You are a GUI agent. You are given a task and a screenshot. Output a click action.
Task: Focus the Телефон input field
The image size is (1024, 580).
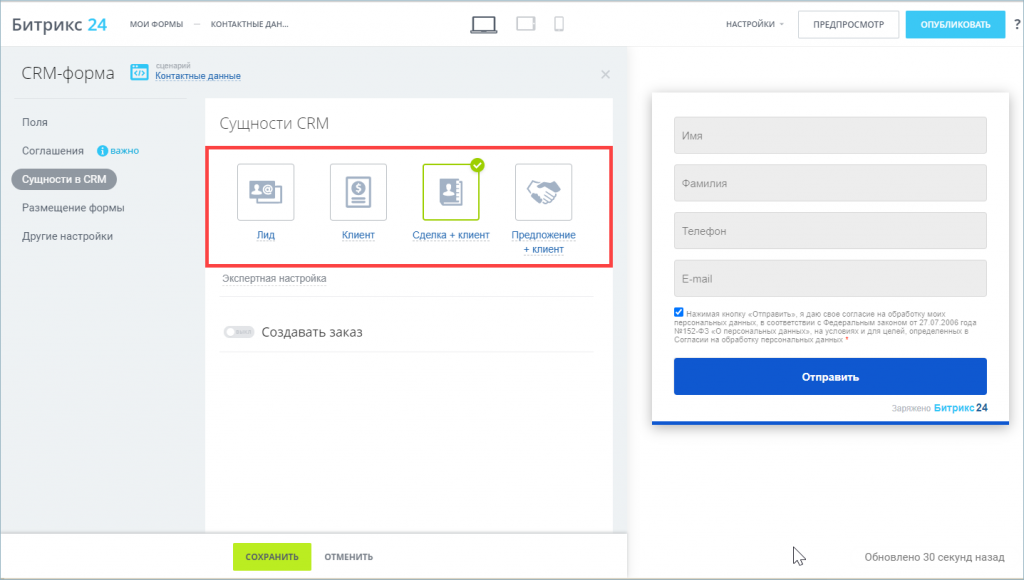coord(830,231)
